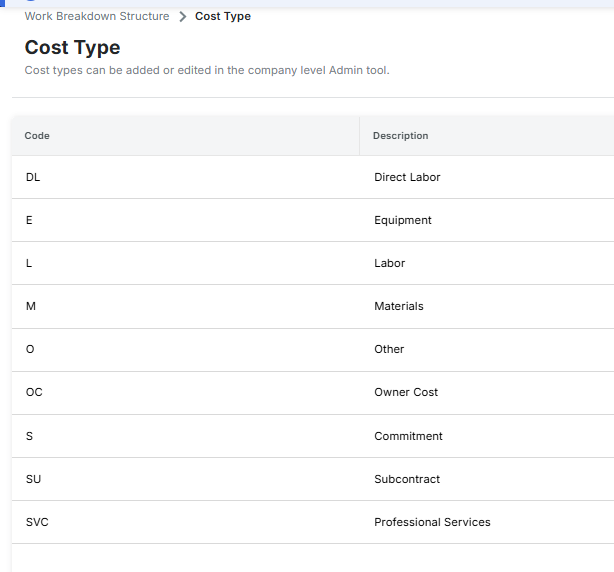Click the Equipment description row
This screenshot has height=572, width=614.
(x=403, y=220)
